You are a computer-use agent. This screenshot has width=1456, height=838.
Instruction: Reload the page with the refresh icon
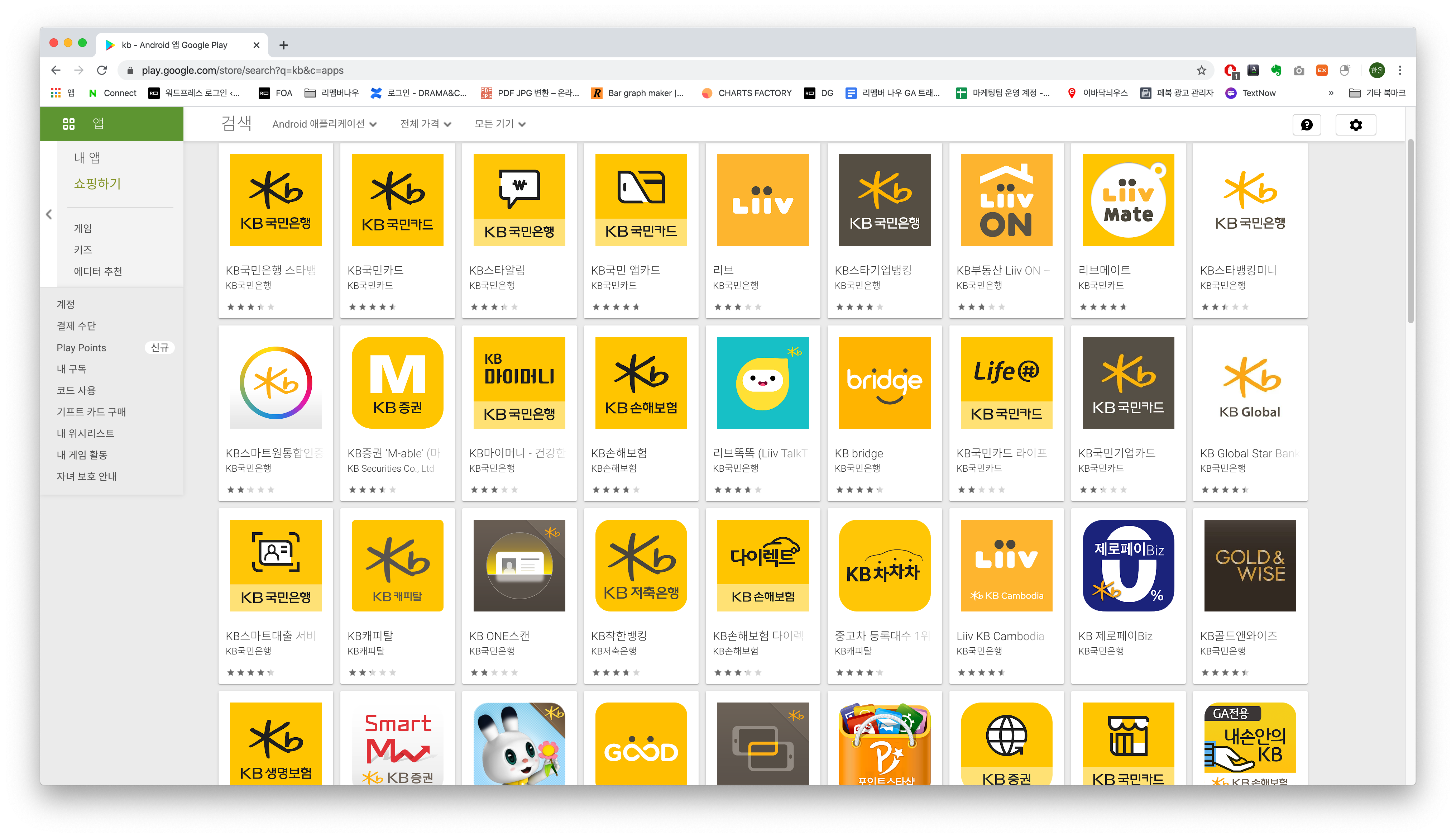pos(102,70)
